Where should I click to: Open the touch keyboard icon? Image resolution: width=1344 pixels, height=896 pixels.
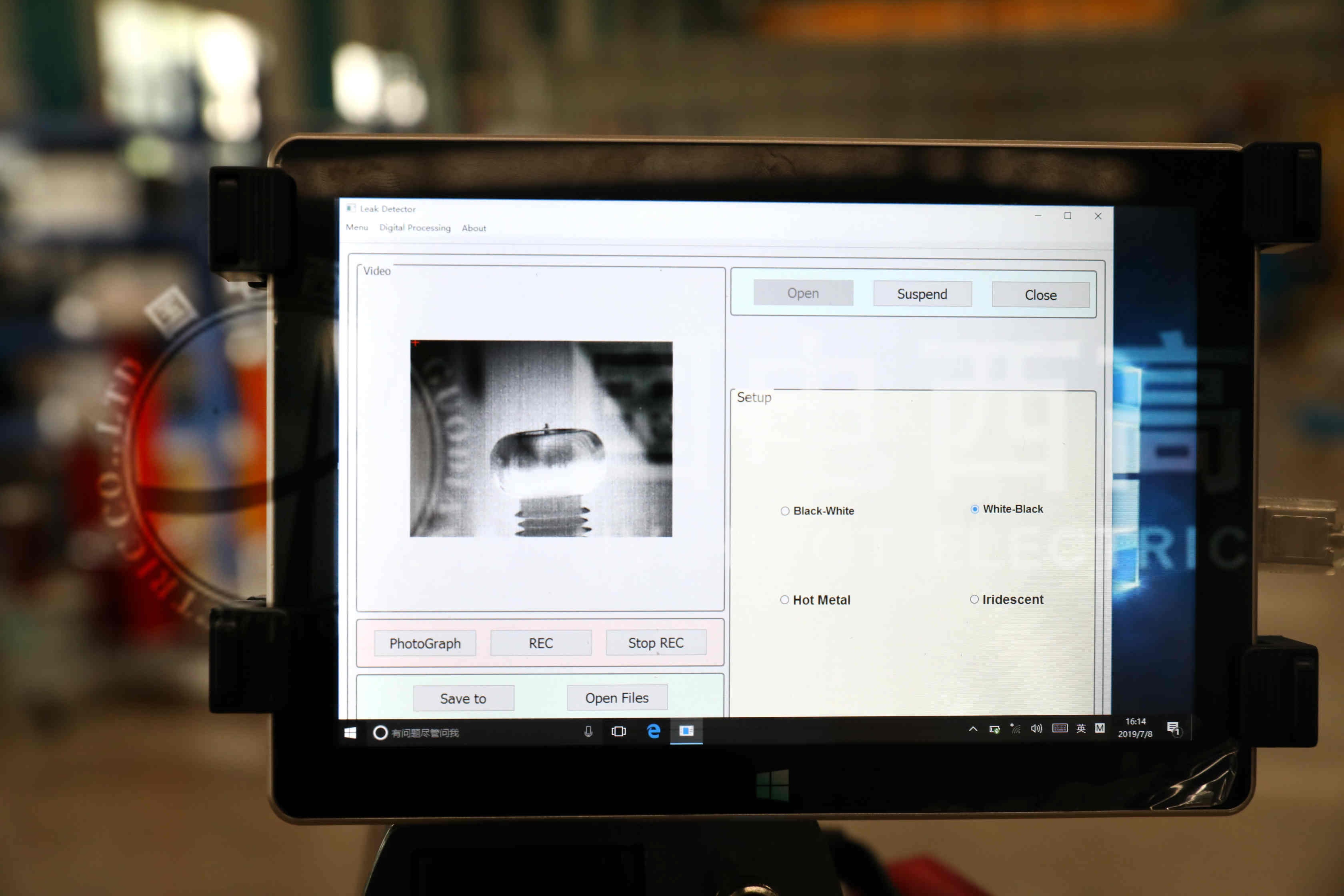click(1060, 728)
